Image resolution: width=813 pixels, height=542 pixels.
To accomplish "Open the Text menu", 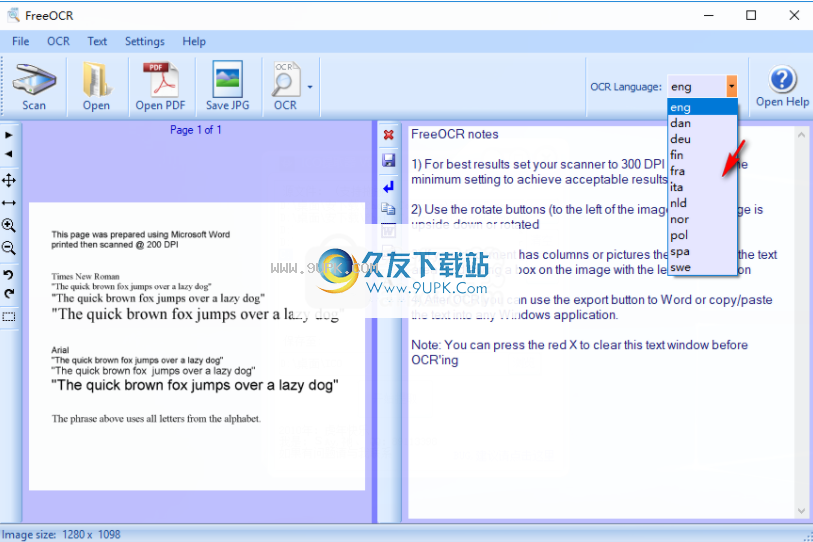I will point(97,41).
